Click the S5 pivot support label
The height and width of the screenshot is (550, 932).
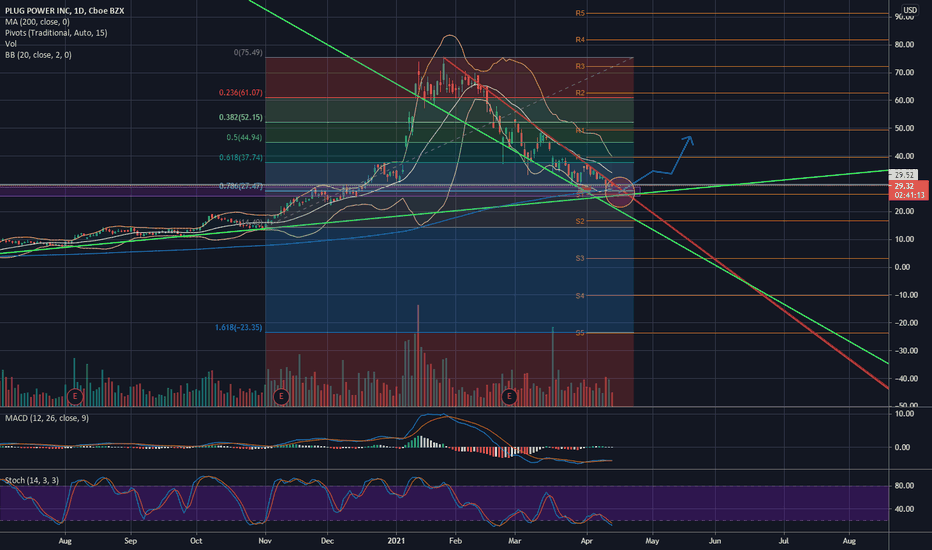coord(580,333)
